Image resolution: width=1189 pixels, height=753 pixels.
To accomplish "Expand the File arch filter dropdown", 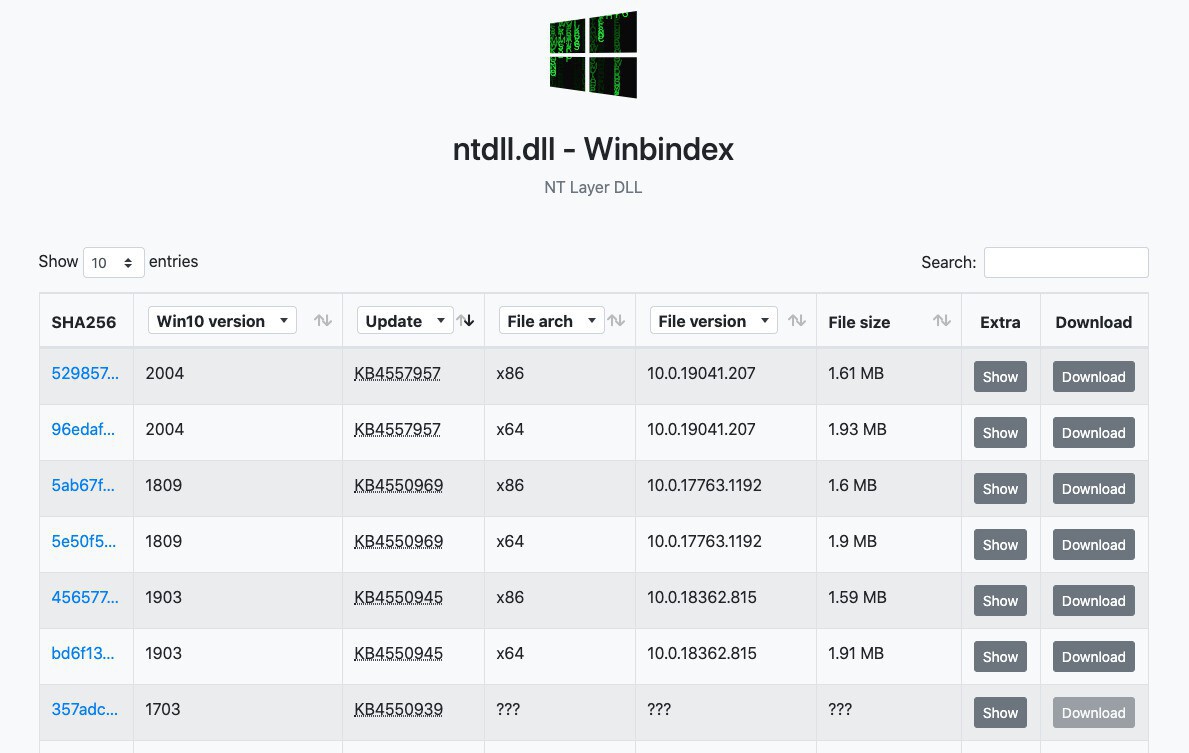I will pos(551,321).
